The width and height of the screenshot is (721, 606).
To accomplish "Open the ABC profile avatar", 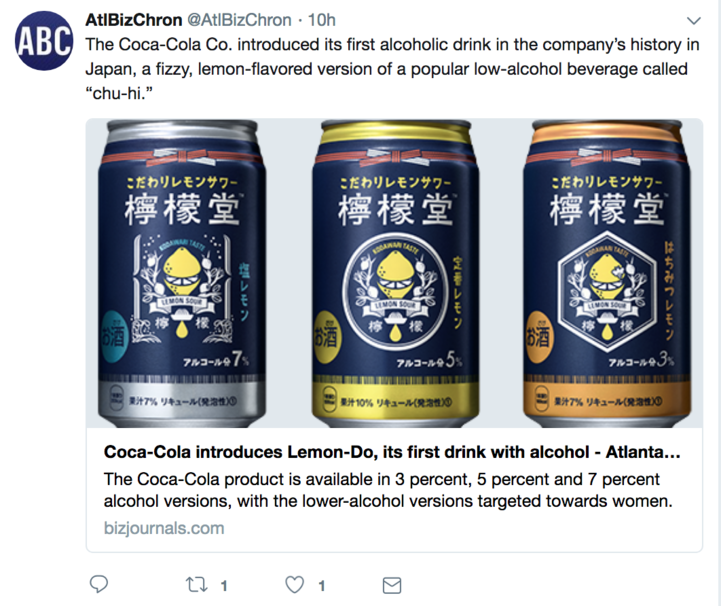I will click(x=44, y=40).
